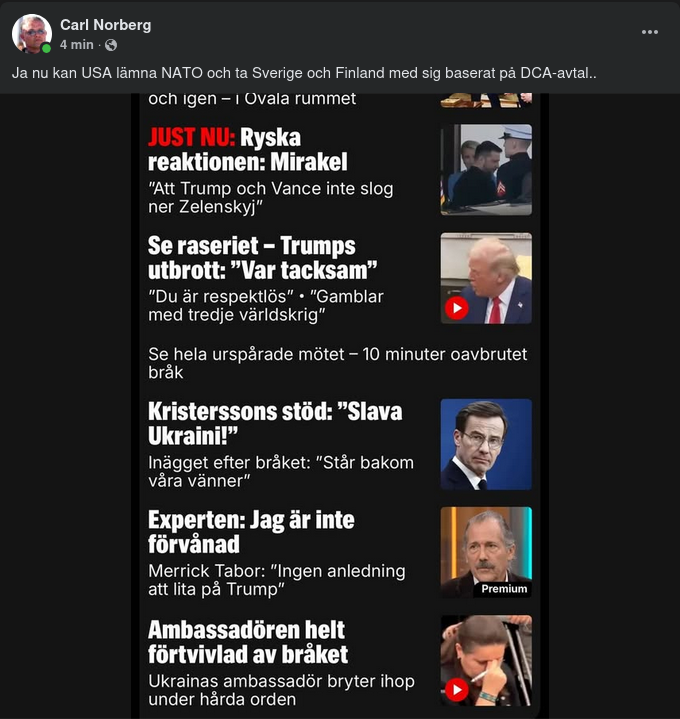680x719 pixels.
Task: Click play icon on ambassador video thumbnail
Action: point(456,689)
